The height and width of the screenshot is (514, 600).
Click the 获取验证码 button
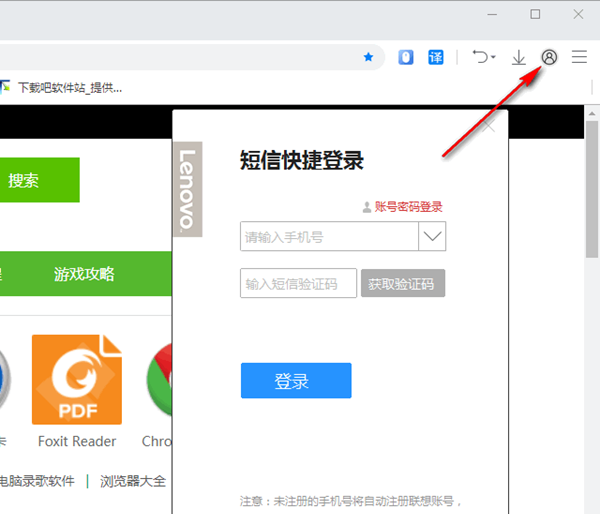click(x=403, y=283)
